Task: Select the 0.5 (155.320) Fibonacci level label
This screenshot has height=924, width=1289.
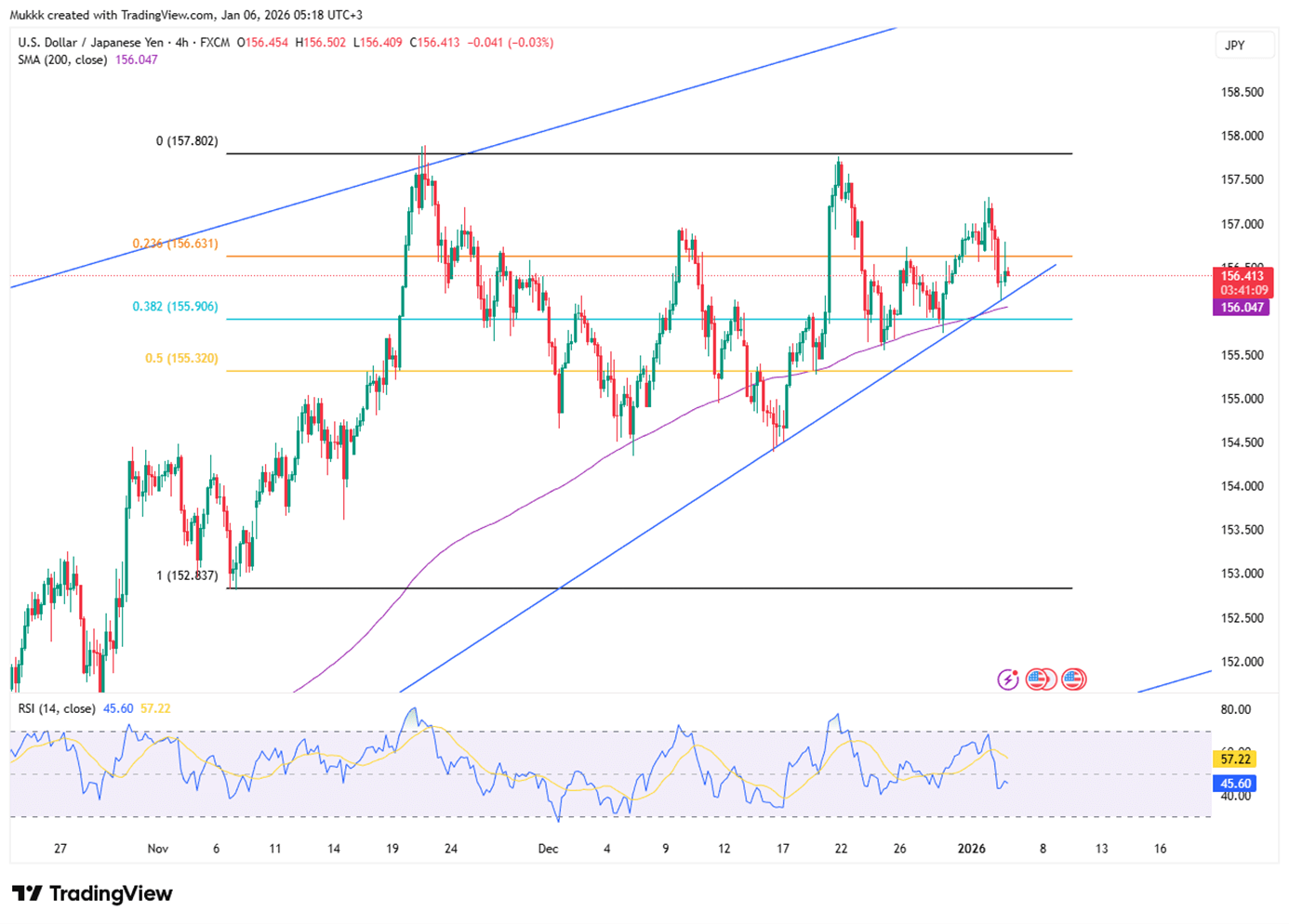Action: (181, 358)
